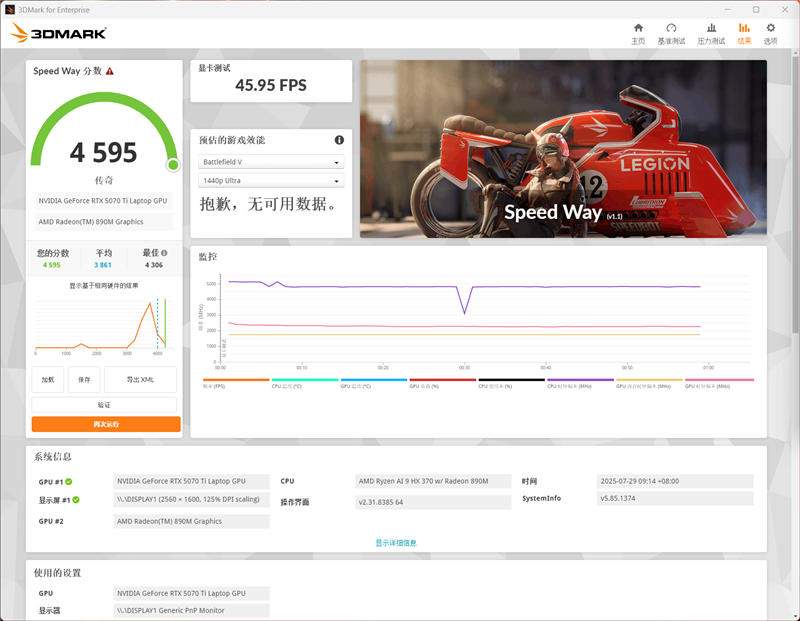Click the 保存 (Save) button
The image size is (800, 621).
84,380
